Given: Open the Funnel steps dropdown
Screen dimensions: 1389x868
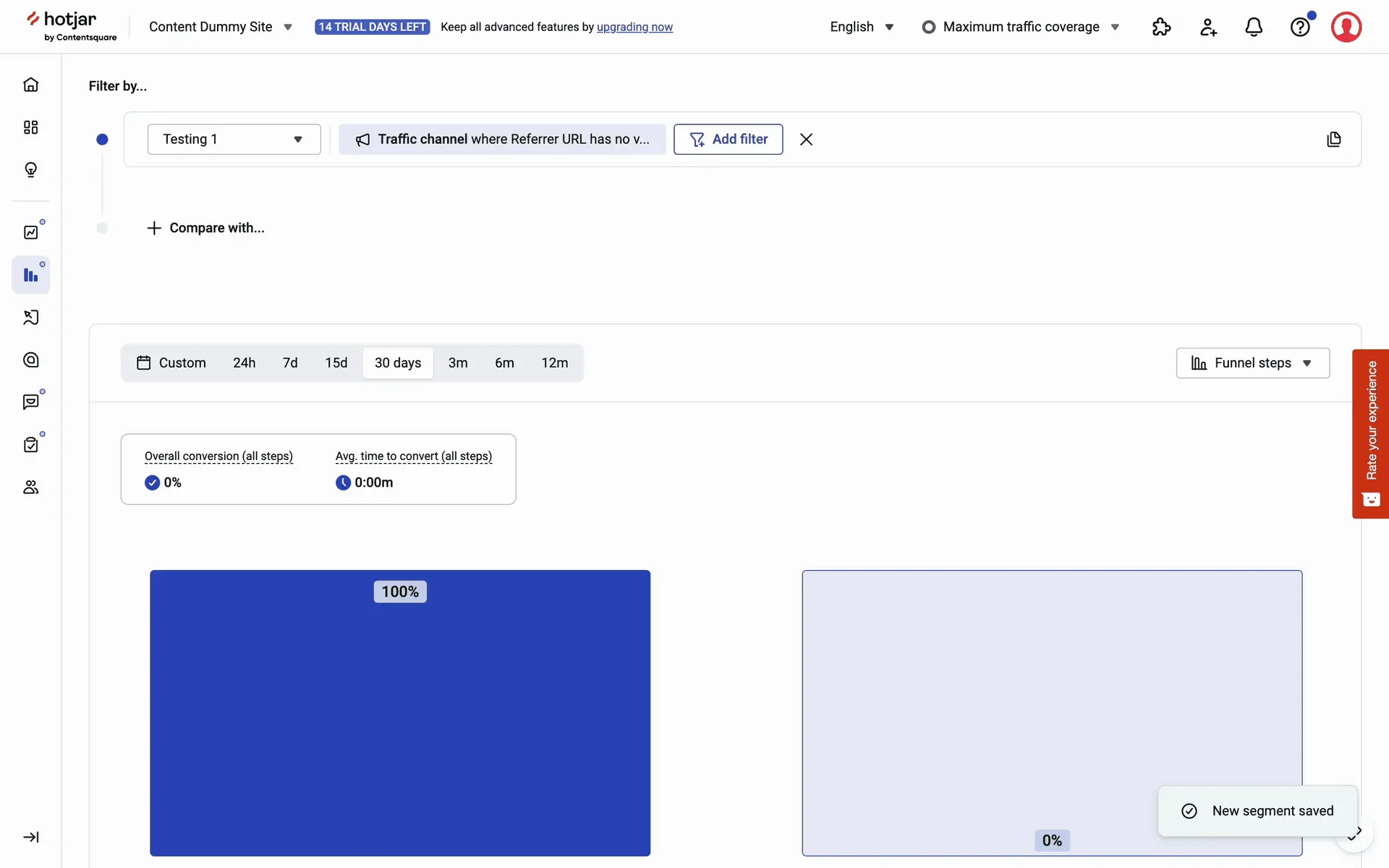Looking at the screenshot, I should [x=1252, y=363].
